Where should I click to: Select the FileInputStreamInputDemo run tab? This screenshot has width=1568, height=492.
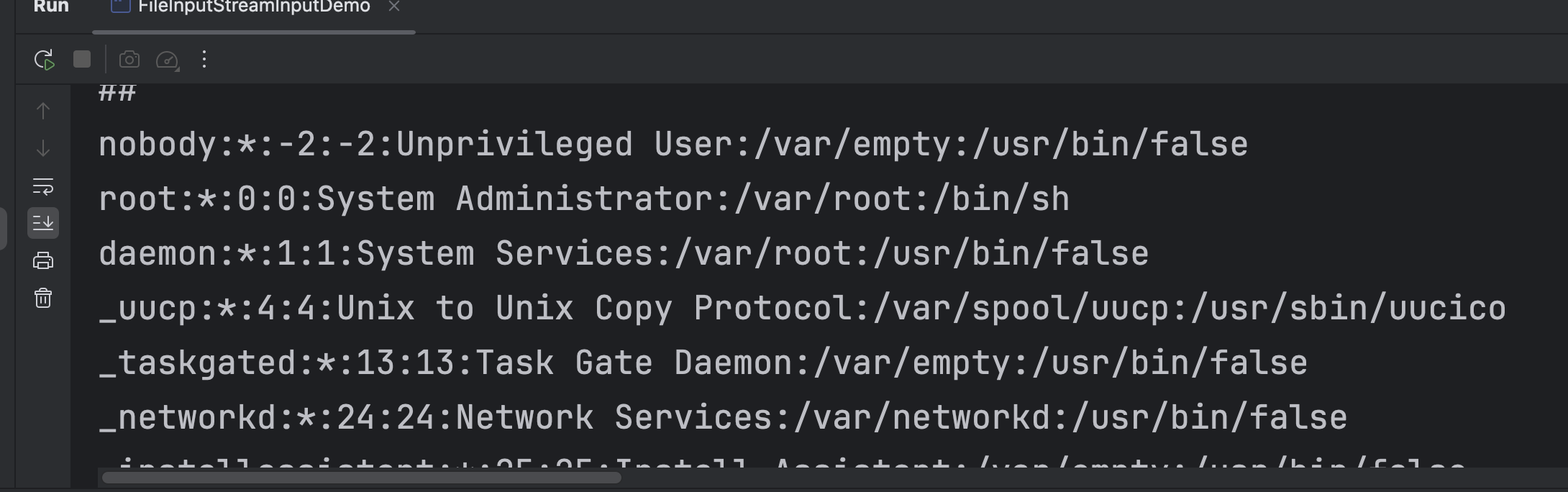click(x=253, y=7)
